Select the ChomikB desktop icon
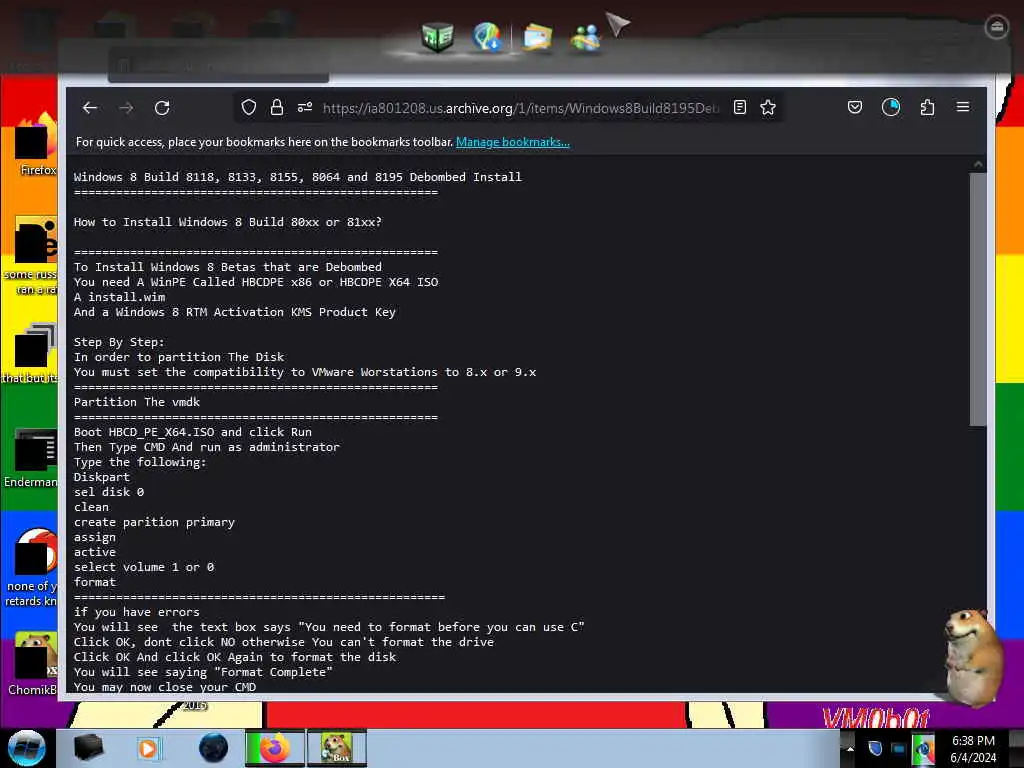Viewport: 1024px width, 768px height. click(x=33, y=663)
